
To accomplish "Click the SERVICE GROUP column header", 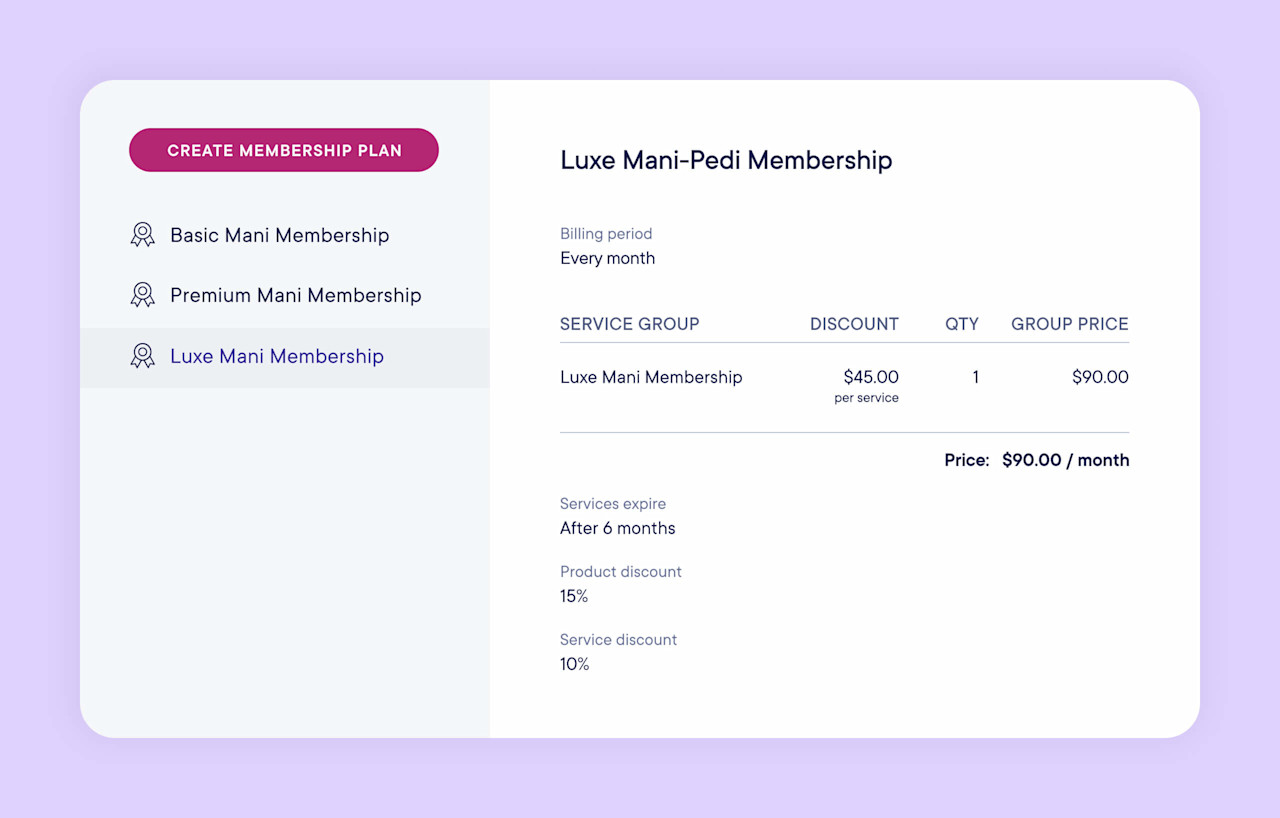I will click(630, 324).
